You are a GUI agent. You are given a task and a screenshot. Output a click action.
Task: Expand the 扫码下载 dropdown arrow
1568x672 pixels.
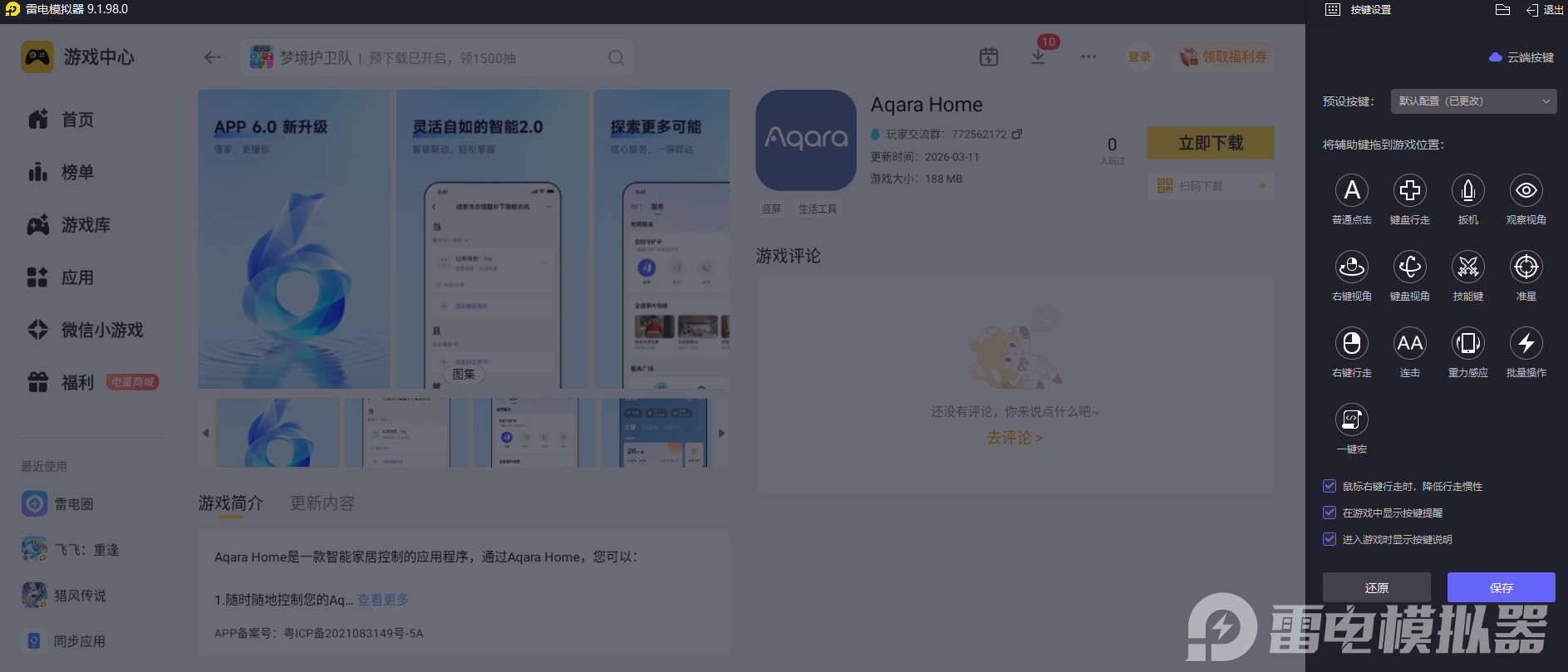pyautogui.click(x=1262, y=186)
